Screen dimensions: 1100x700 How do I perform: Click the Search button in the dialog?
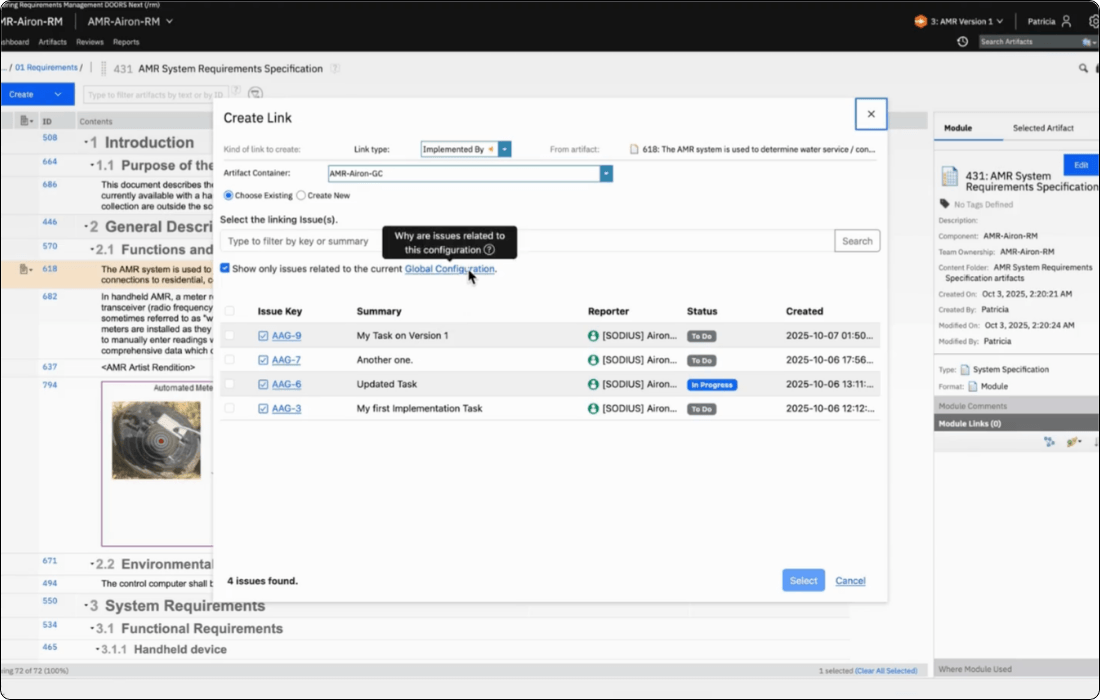tap(857, 241)
